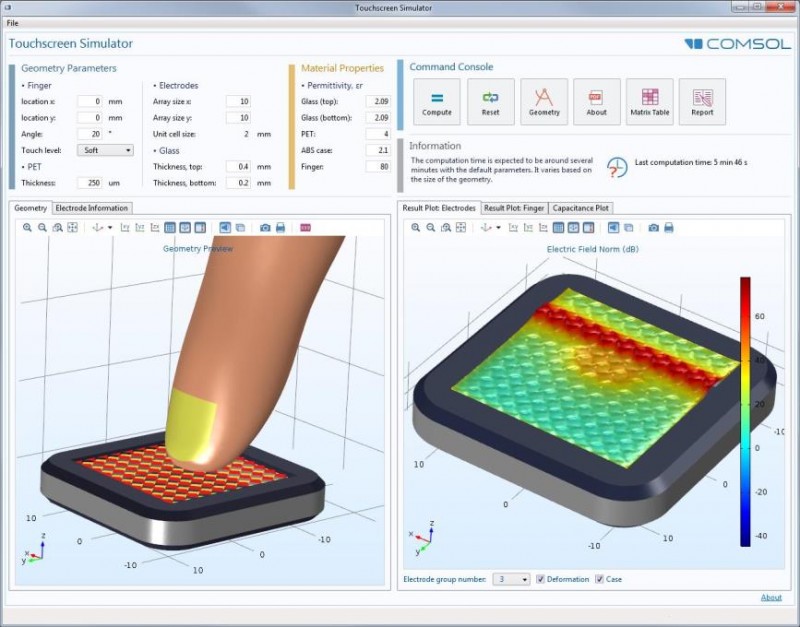Open the Matrix Table
Viewport: 800px width, 627px height.
[x=651, y=100]
